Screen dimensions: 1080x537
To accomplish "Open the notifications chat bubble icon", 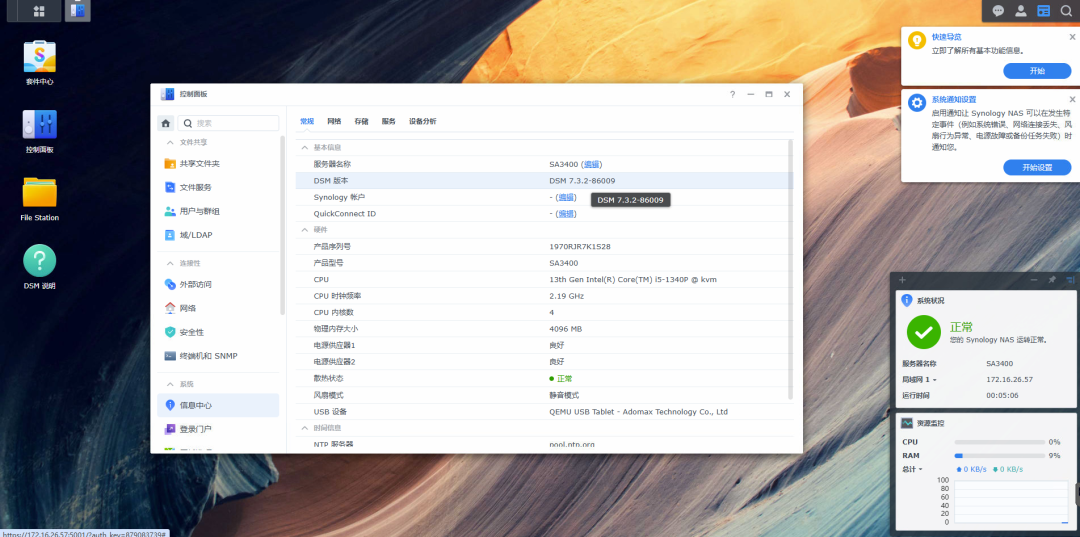I will (x=998, y=11).
